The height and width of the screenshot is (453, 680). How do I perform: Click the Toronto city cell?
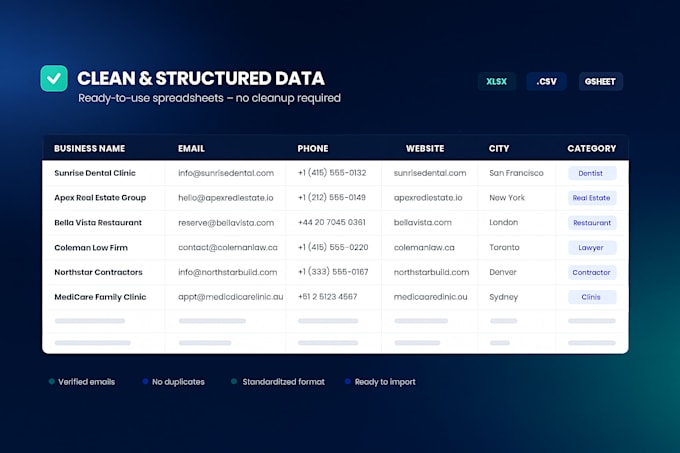point(504,248)
